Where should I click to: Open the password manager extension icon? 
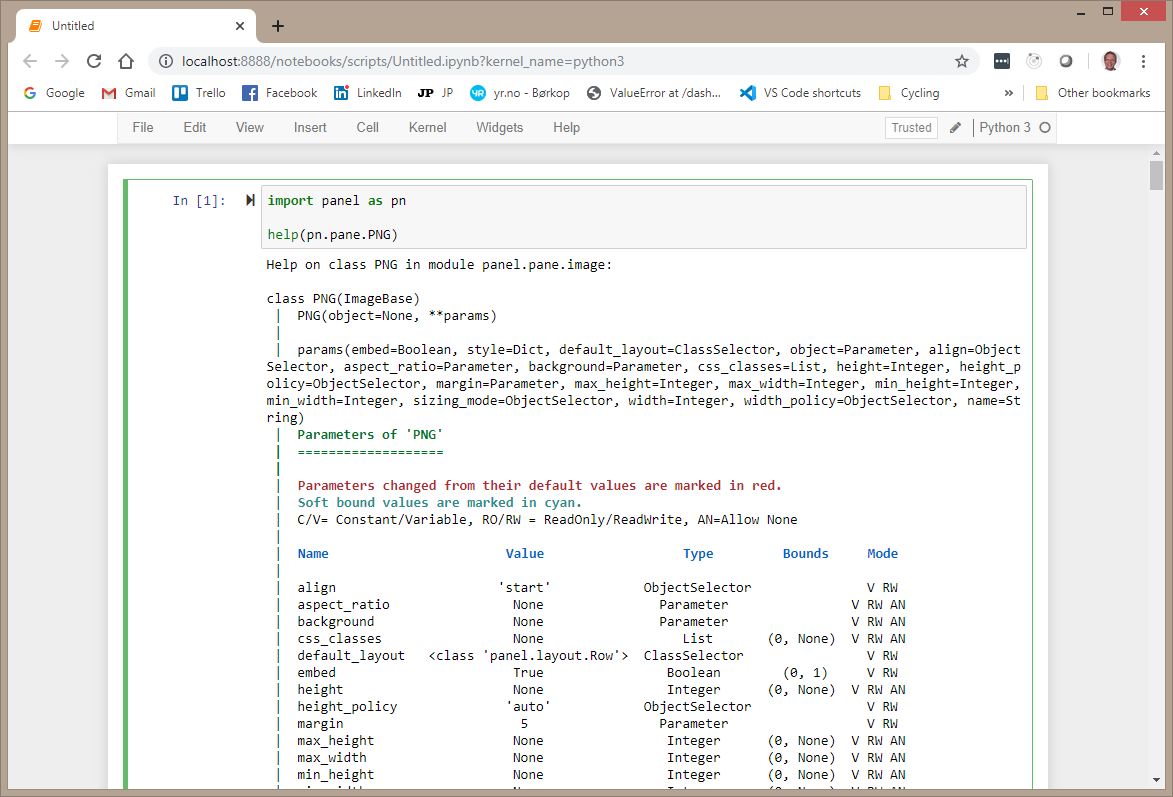coord(1001,61)
